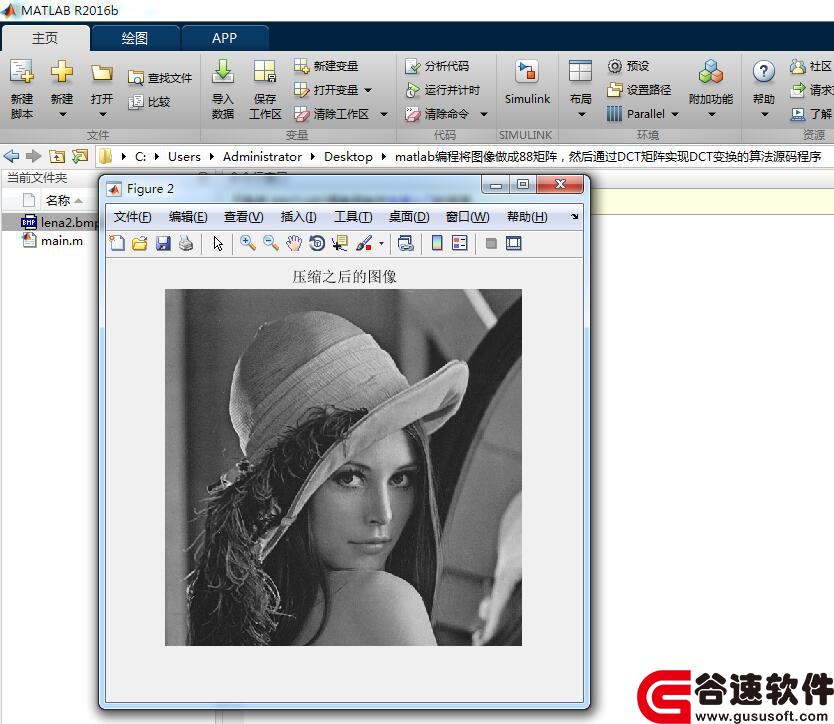Expand the New (新建) dropdown arrow
The image size is (834, 724).
pos(62,114)
